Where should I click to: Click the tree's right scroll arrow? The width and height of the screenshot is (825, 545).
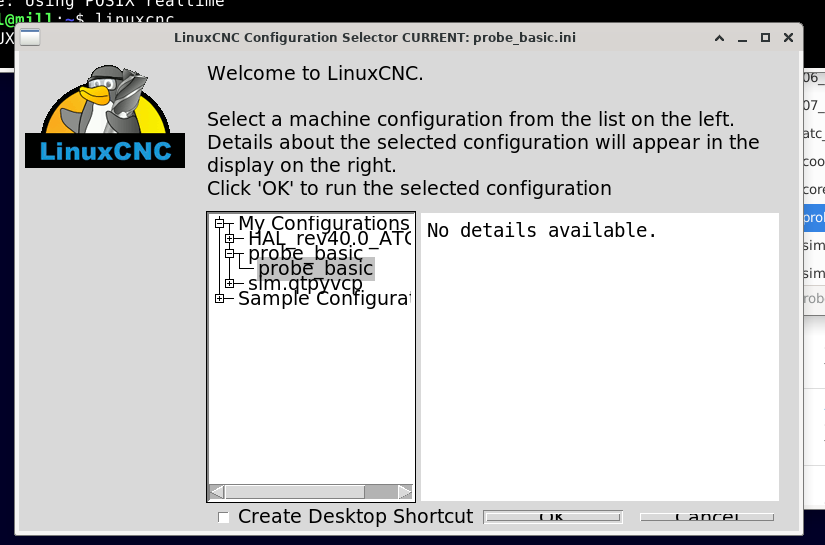pos(405,492)
